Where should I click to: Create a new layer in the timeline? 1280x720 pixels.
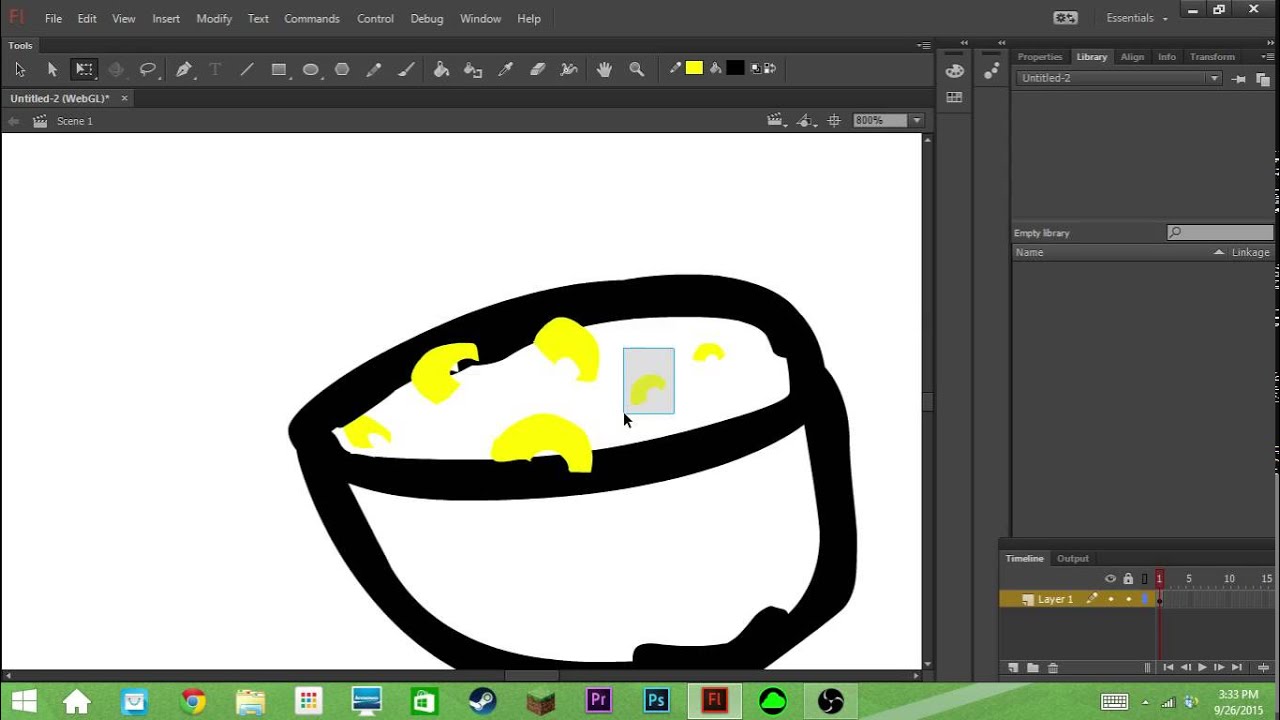tap(1013, 667)
